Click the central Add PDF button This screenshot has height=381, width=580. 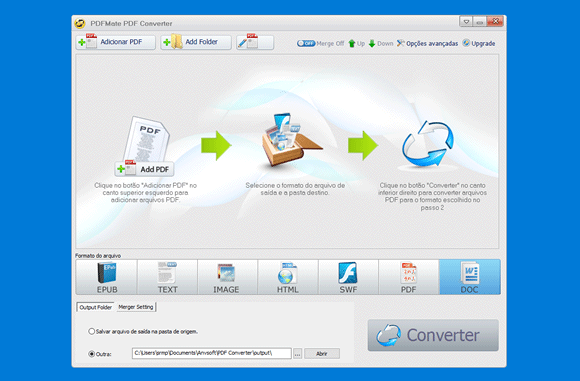pos(144,169)
